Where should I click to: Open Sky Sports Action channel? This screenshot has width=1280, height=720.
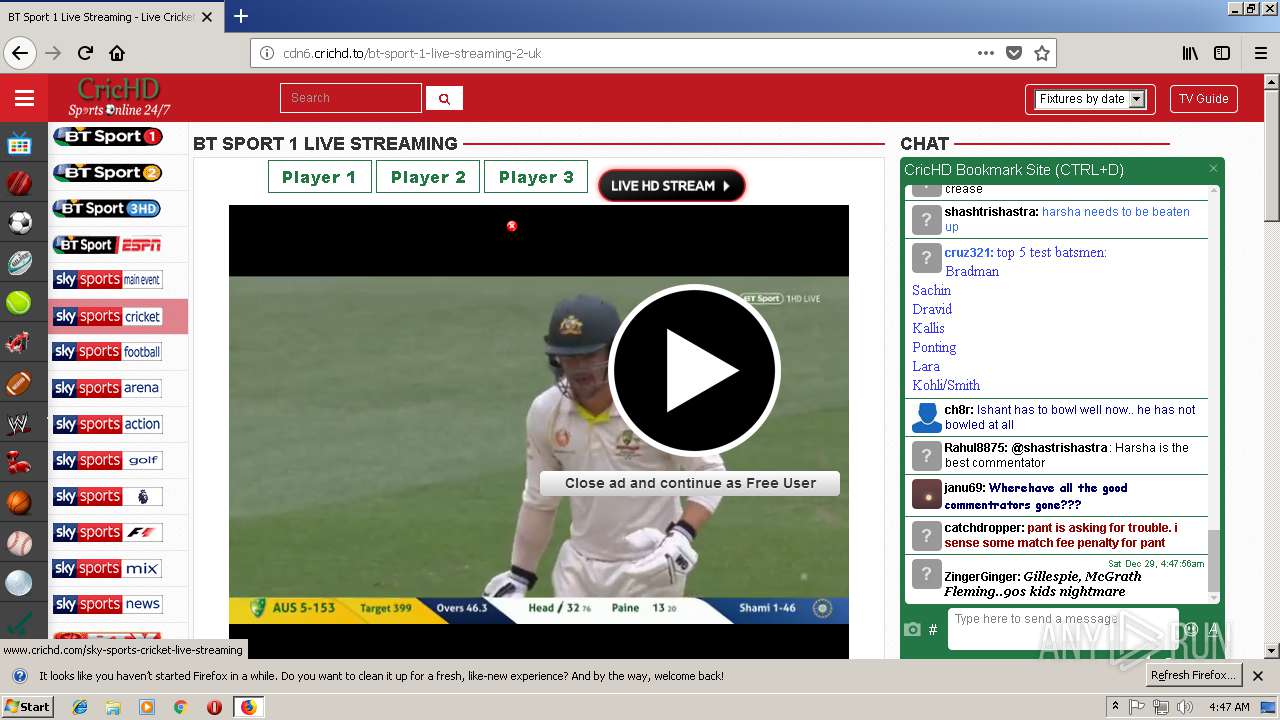pyautogui.click(x=107, y=424)
